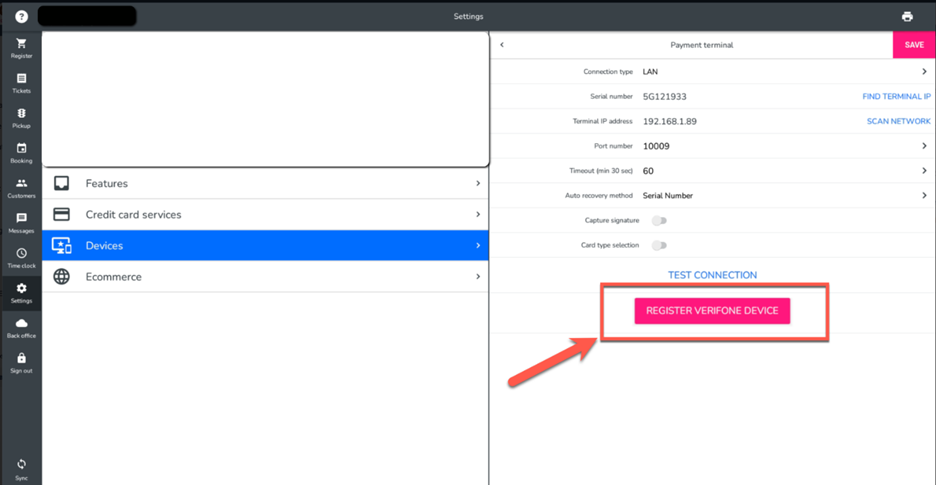Expand the Auto recovery method row
Image resolution: width=936 pixels, height=485 pixels.
(x=923, y=196)
